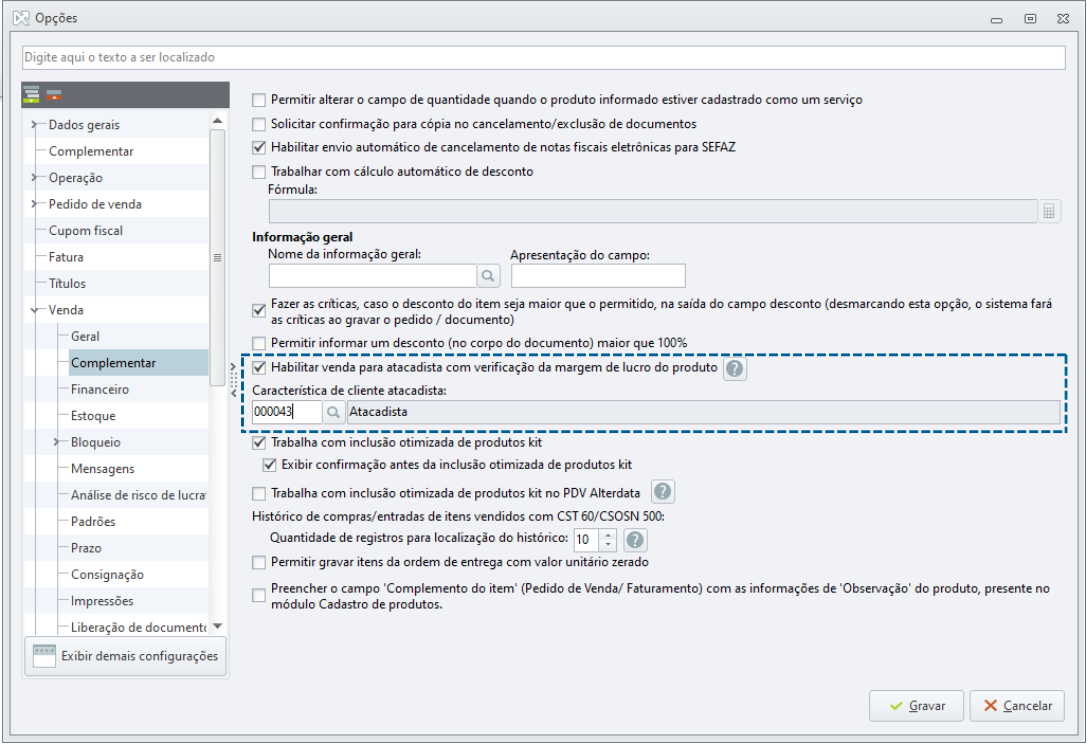1088x744 pixels.
Task: Open Mensagens under Venda
Action: (x=103, y=469)
